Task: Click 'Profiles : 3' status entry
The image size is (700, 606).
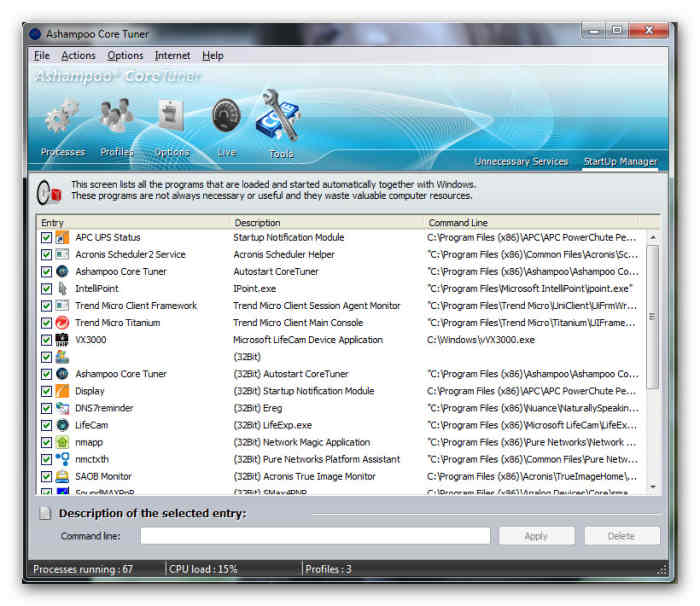Action: (x=328, y=569)
